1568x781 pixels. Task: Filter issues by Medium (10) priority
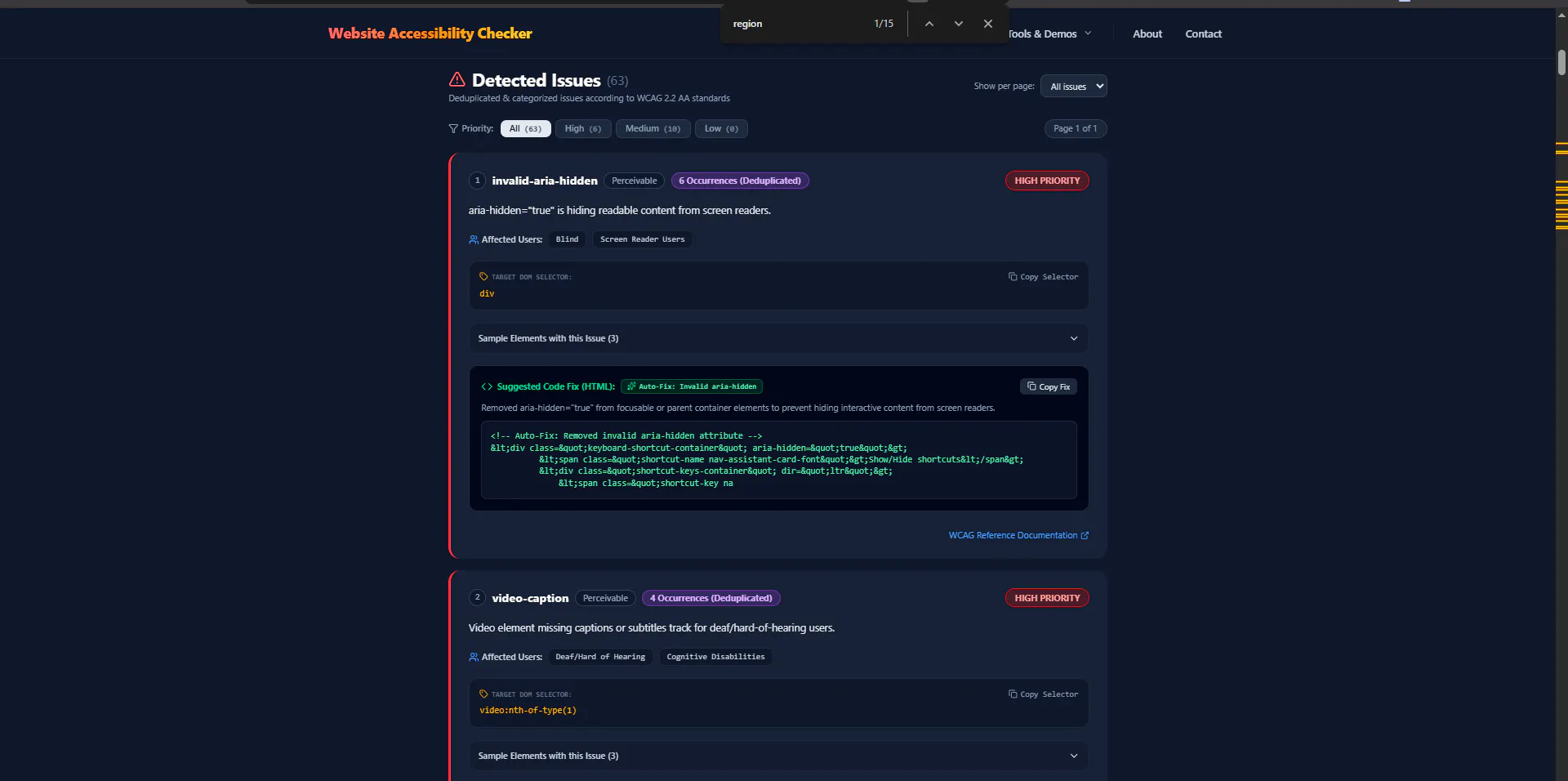653,128
